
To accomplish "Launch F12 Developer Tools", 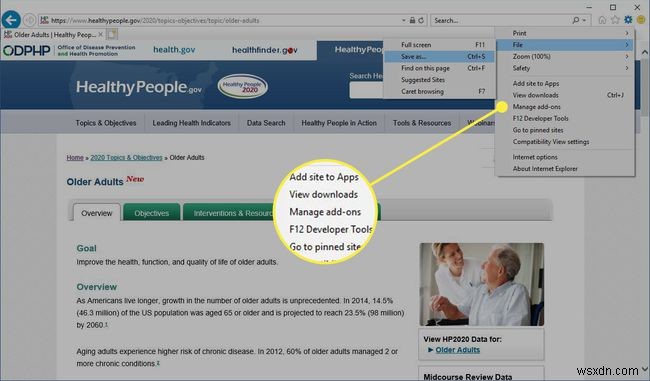I will (565, 118).
